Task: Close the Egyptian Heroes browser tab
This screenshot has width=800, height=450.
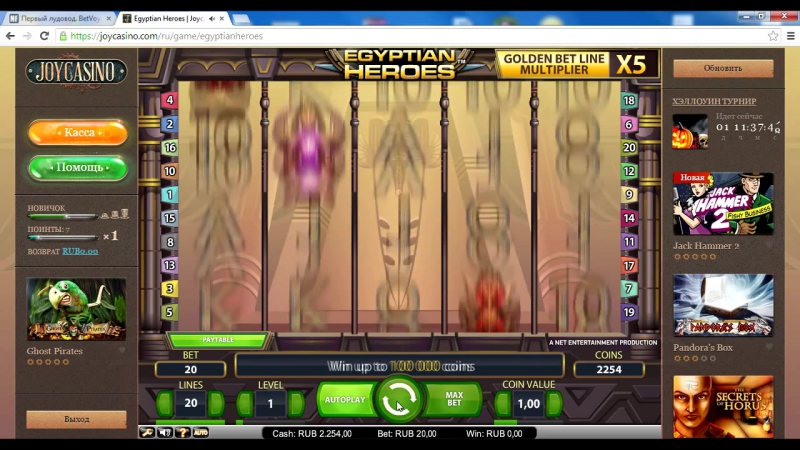Action: coord(222,18)
